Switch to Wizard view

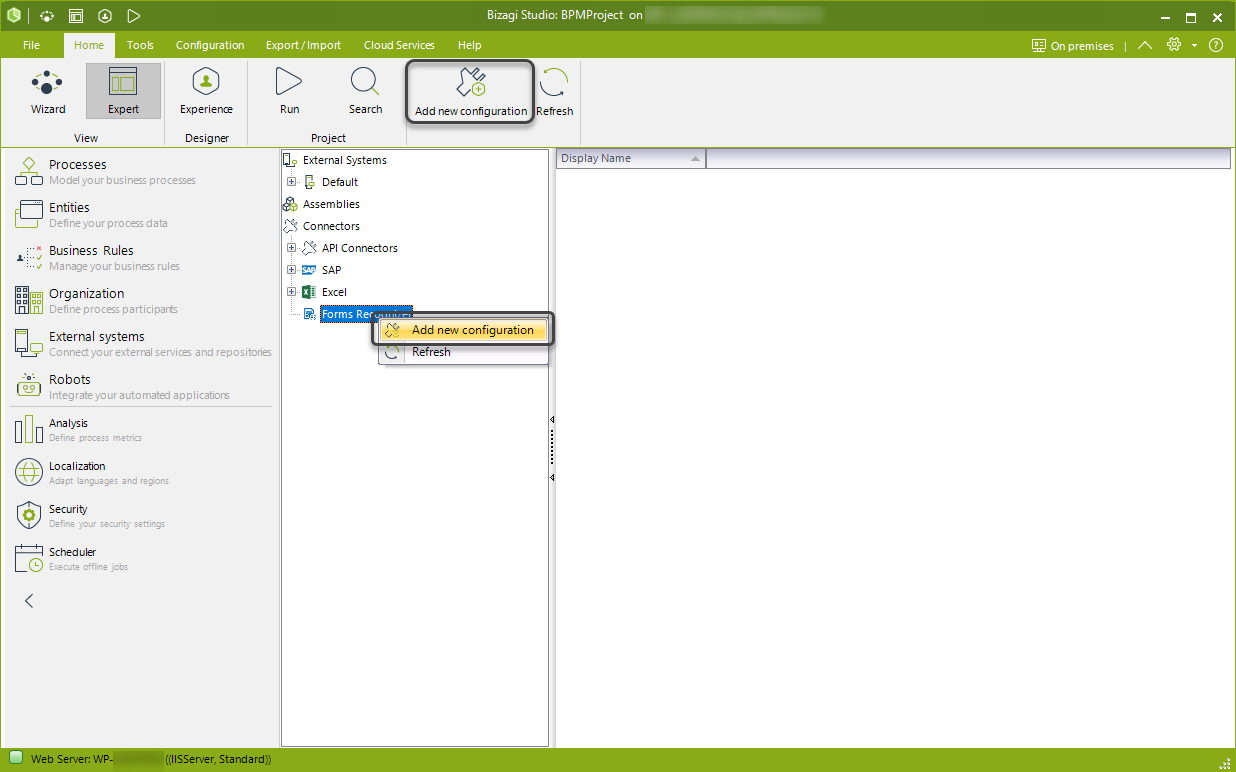click(x=48, y=92)
